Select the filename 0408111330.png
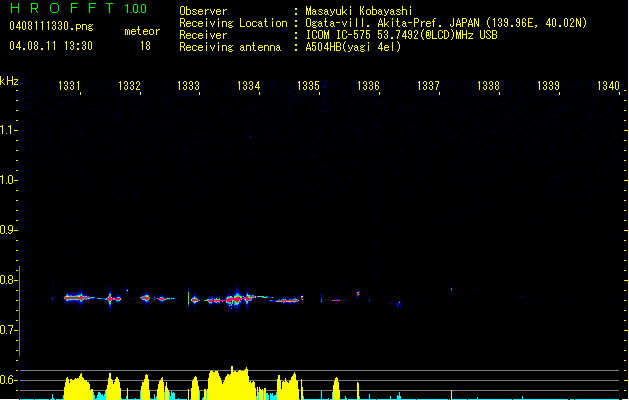The height and width of the screenshot is (400, 629). pos(51,26)
